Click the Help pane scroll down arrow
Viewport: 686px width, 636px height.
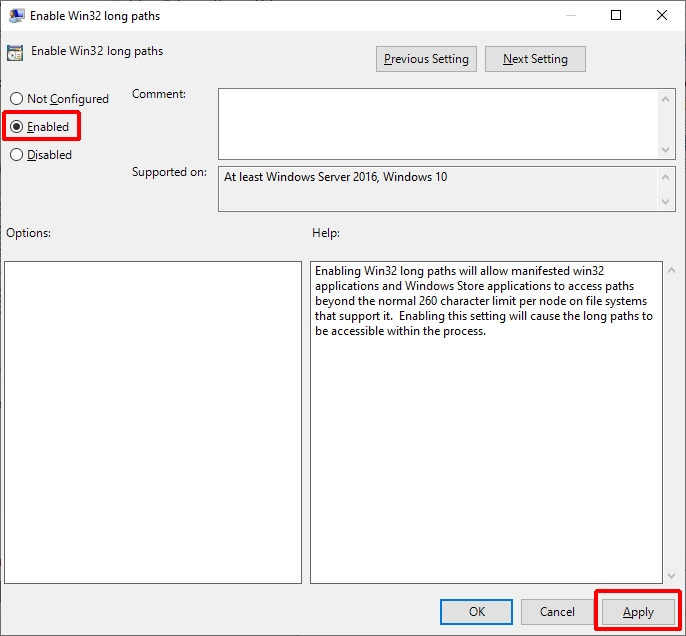(670, 575)
